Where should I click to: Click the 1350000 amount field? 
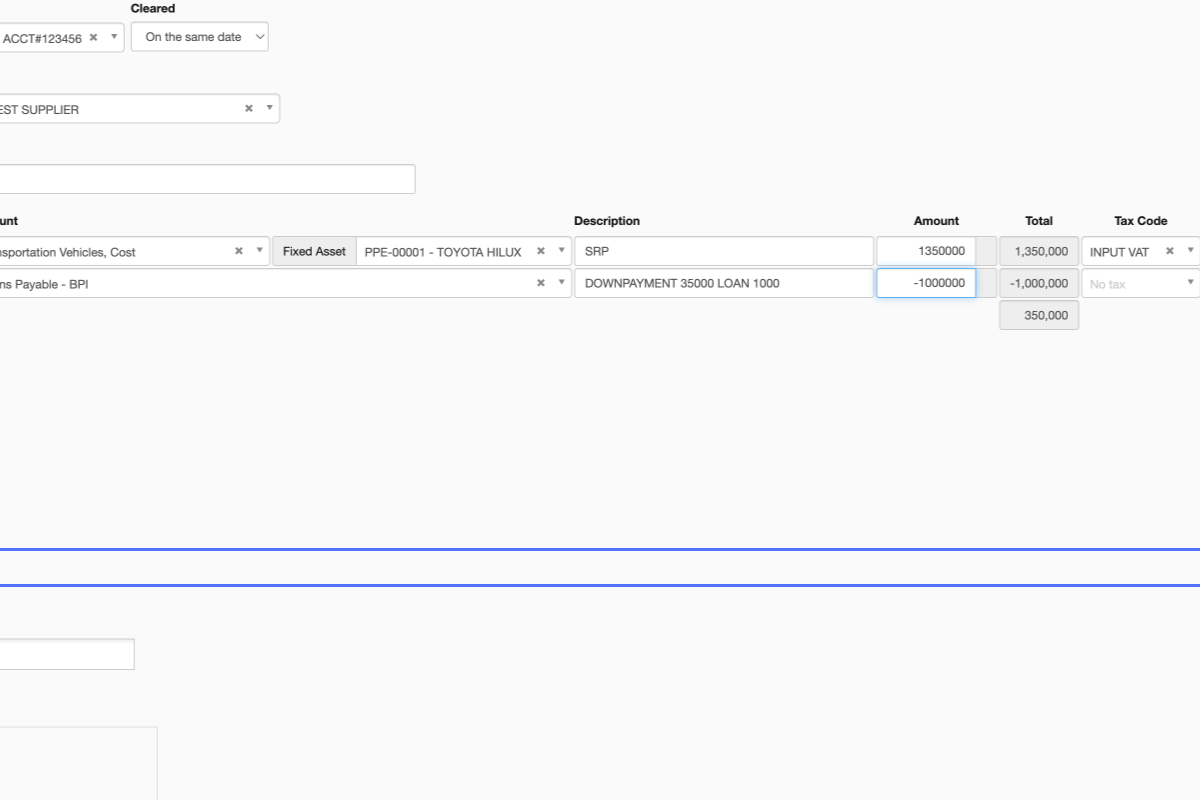pyautogui.click(x=926, y=252)
